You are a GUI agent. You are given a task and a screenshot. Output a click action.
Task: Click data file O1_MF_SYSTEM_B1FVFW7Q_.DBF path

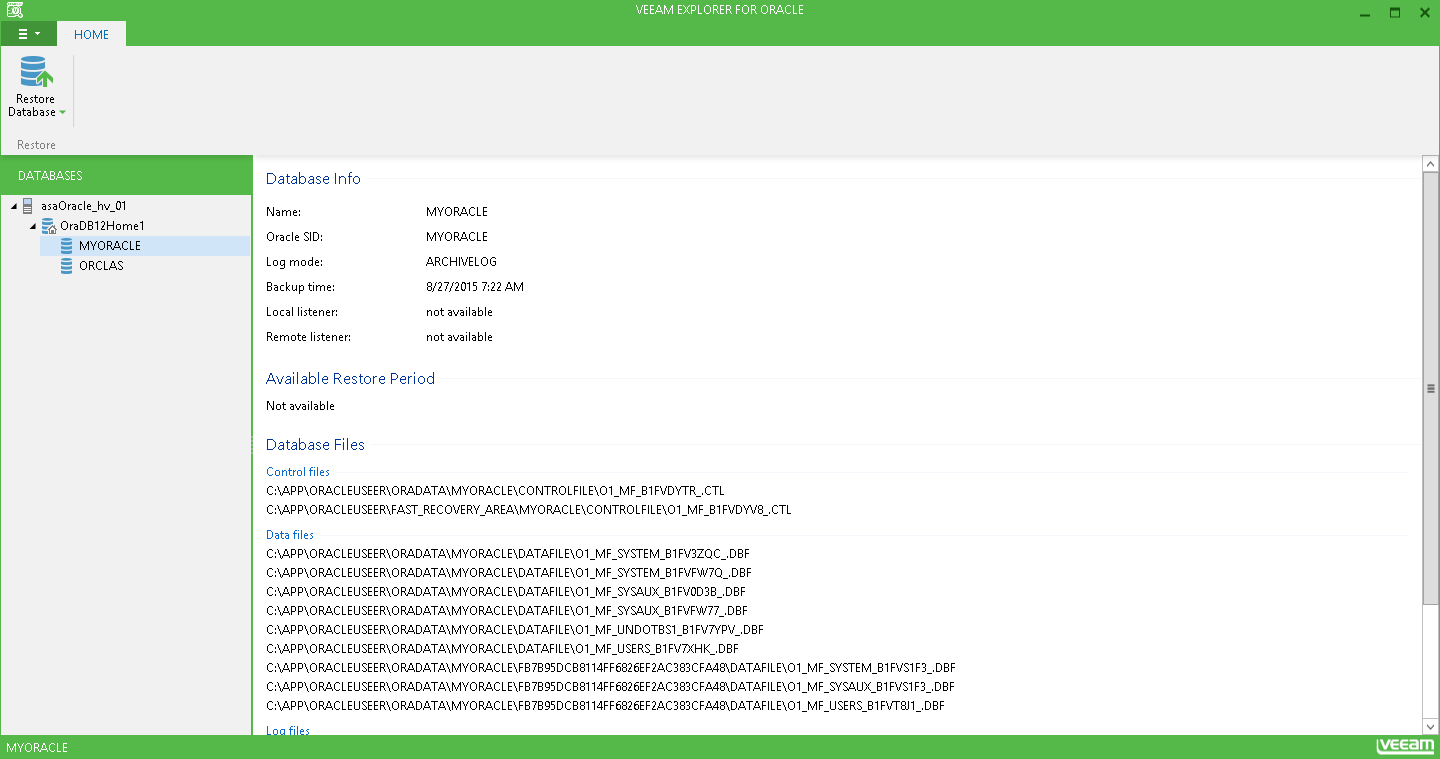(509, 573)
